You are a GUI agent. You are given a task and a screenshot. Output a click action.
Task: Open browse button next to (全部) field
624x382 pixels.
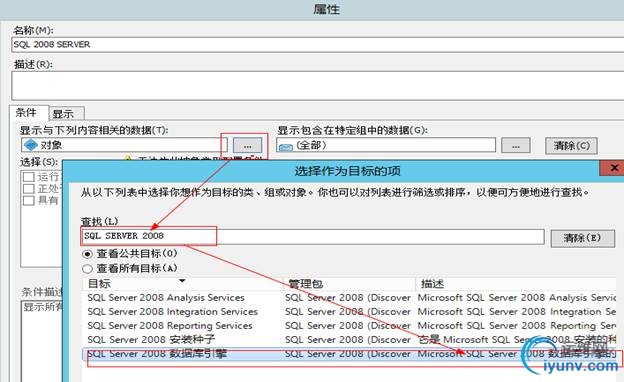click(x=516, y=146)
